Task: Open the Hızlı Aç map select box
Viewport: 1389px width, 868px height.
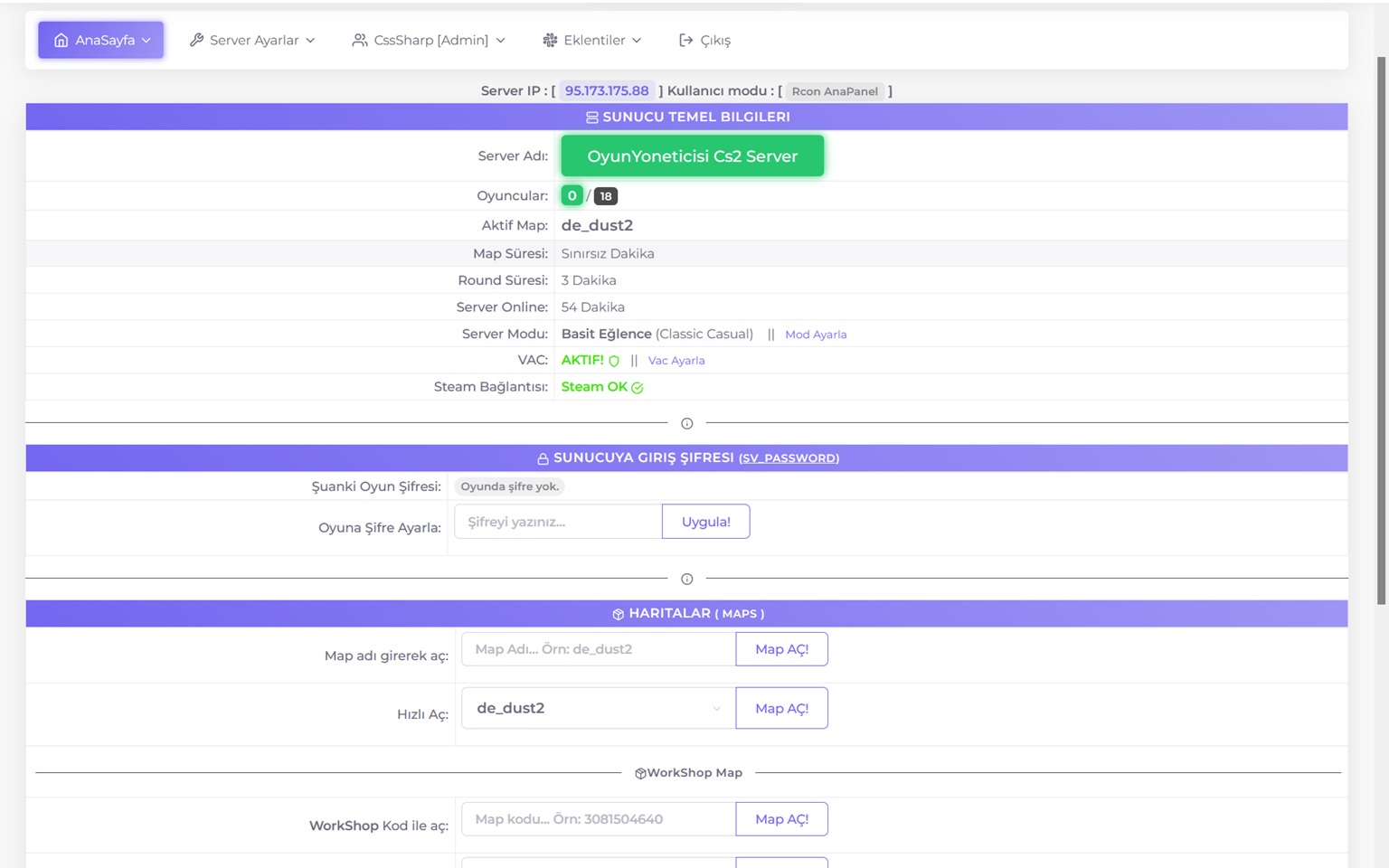Action: pyautogui.click(x=599, y=708)
